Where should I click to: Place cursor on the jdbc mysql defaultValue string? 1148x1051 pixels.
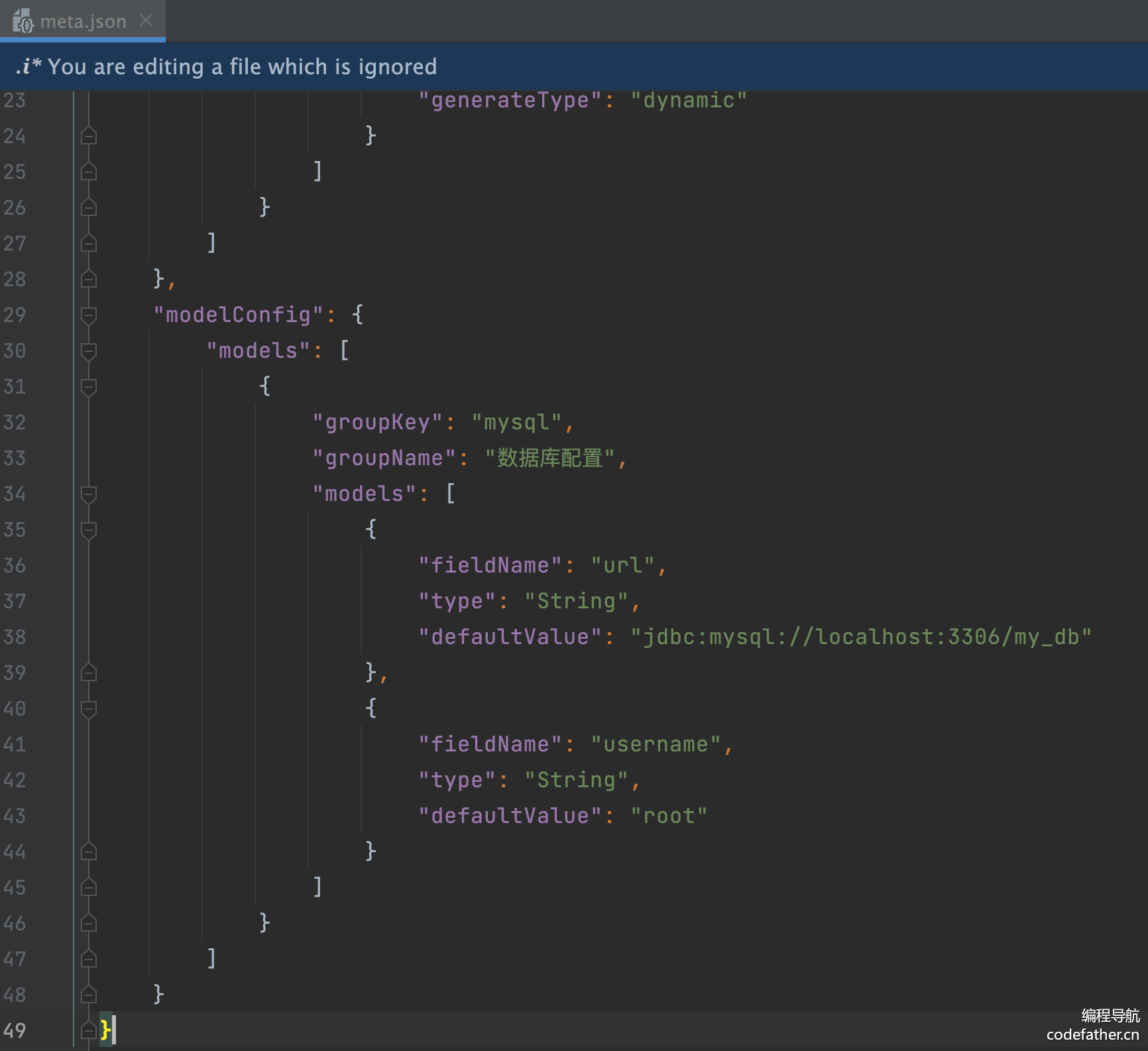tap(860, 637)
